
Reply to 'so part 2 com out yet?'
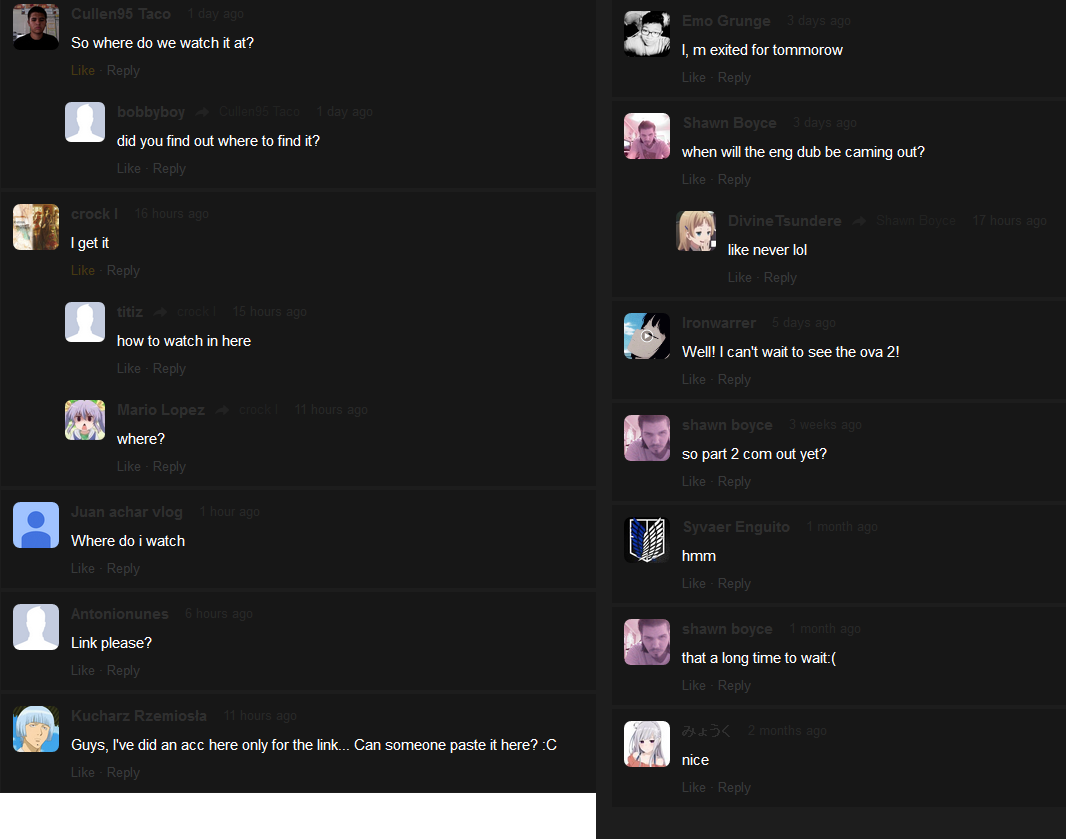coord(734,481)
